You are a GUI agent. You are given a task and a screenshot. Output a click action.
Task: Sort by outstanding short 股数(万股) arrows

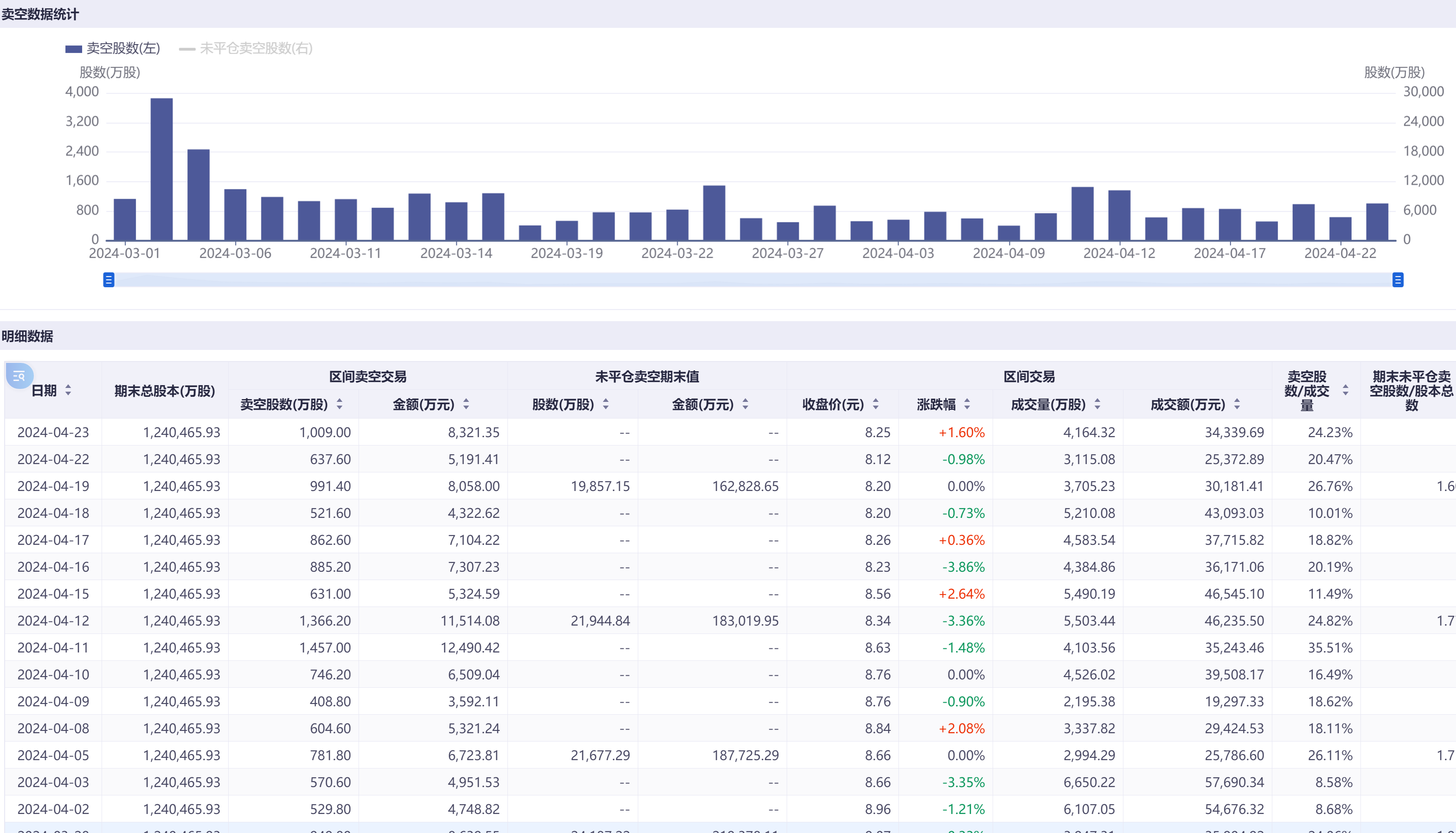coord(606,405)
